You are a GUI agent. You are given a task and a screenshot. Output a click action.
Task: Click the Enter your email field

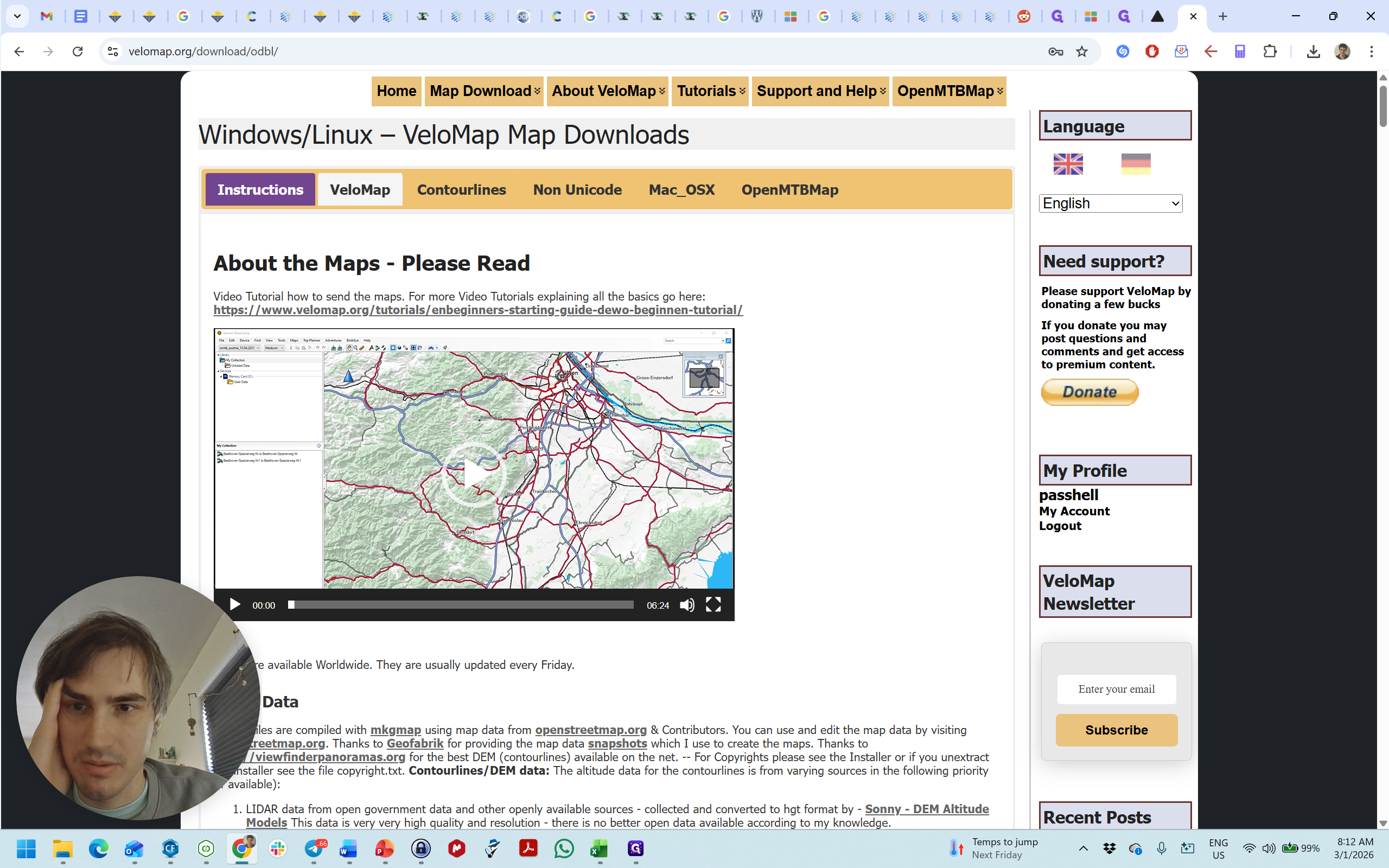(1116, 689)
